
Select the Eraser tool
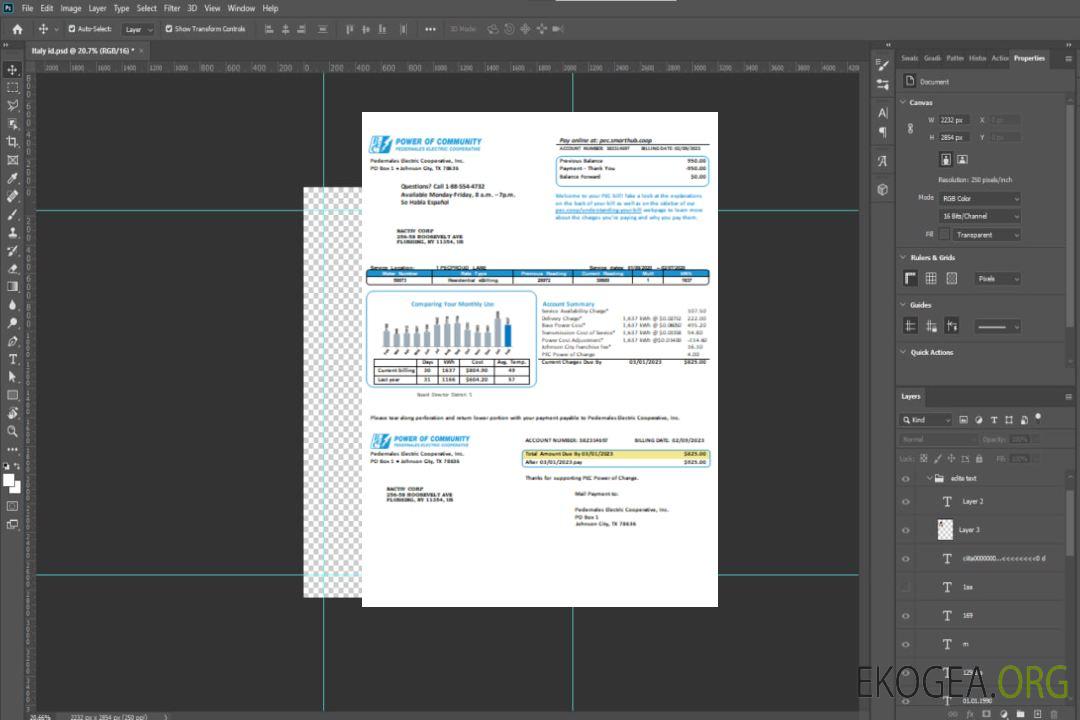tap(13, 268)
